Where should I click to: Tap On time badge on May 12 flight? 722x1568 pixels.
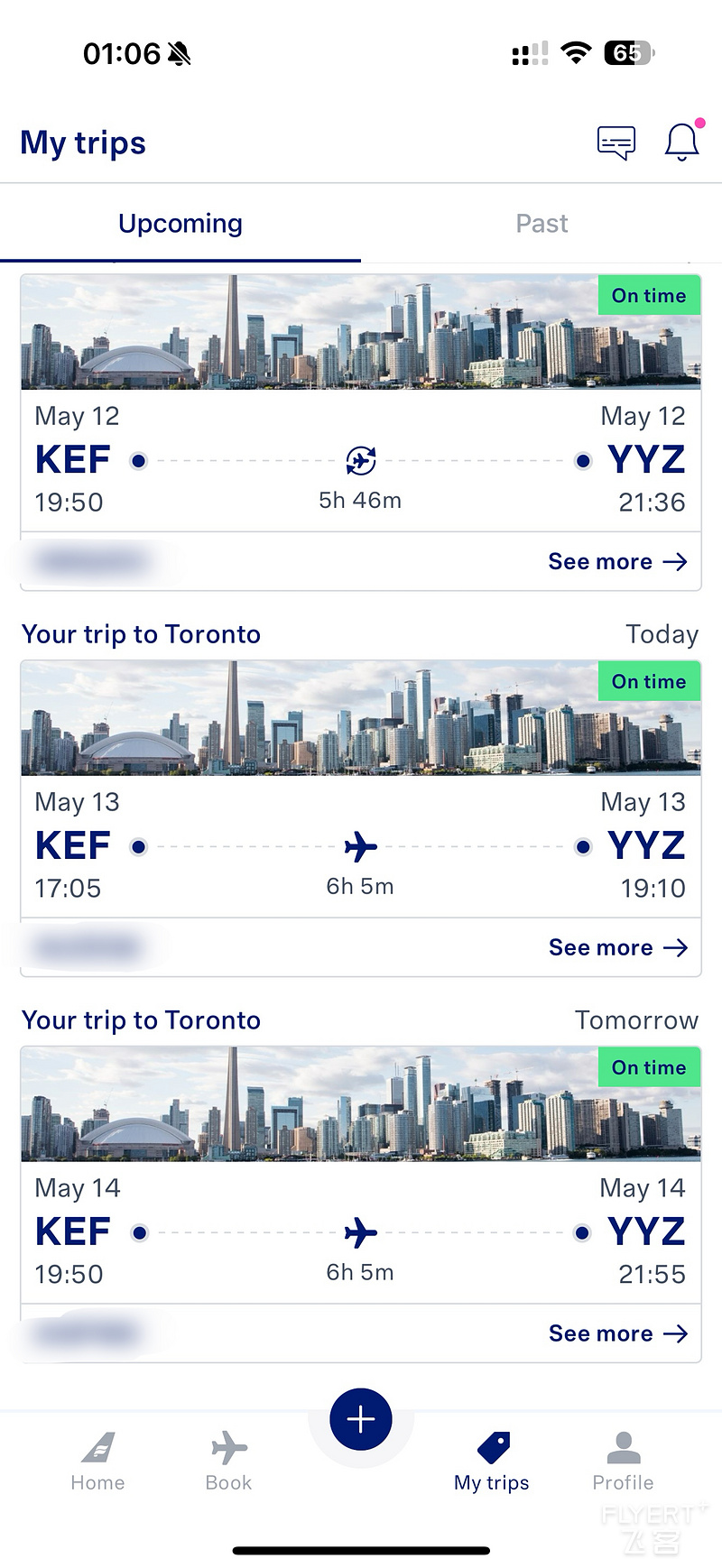[x=649, y=295]
